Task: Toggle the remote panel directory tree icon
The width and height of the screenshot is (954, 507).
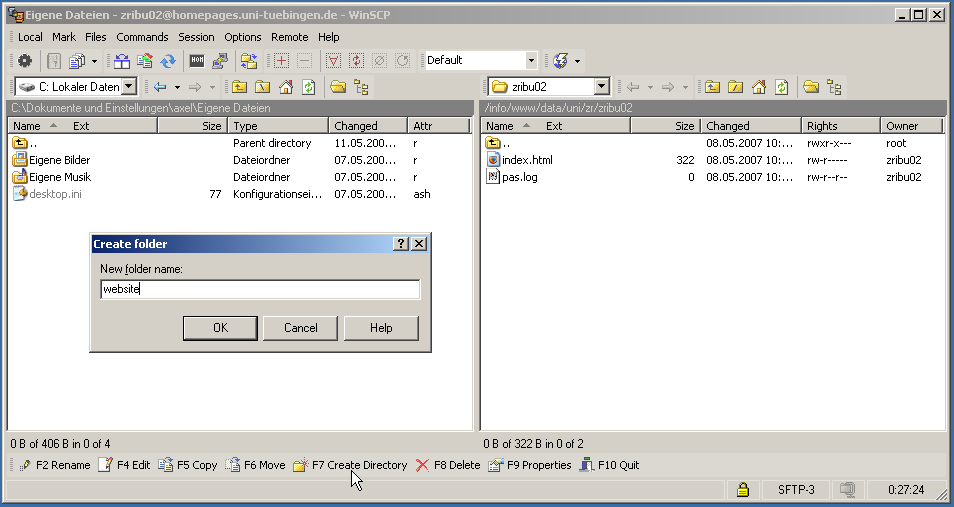Action: click(x=834, y=87)
